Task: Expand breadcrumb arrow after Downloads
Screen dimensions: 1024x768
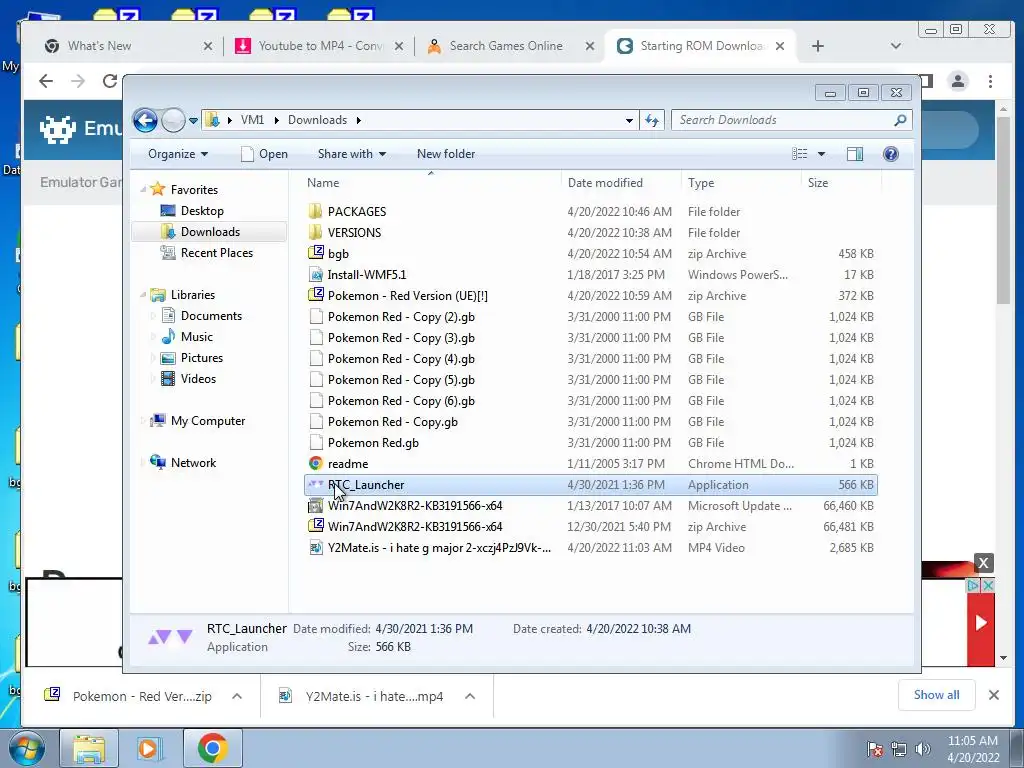Action: click(x=359, y=120)
